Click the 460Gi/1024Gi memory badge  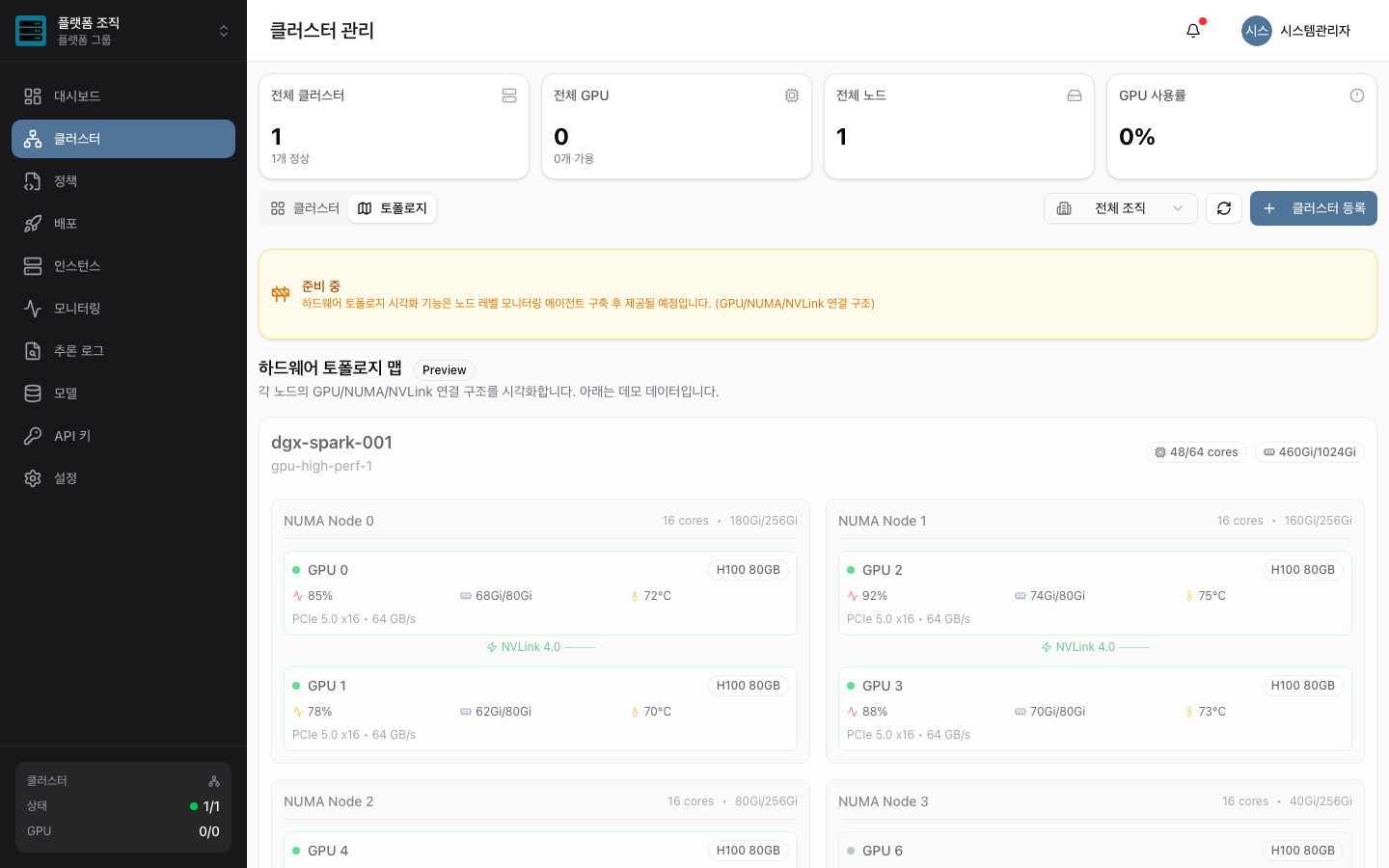pos(1310,452)
